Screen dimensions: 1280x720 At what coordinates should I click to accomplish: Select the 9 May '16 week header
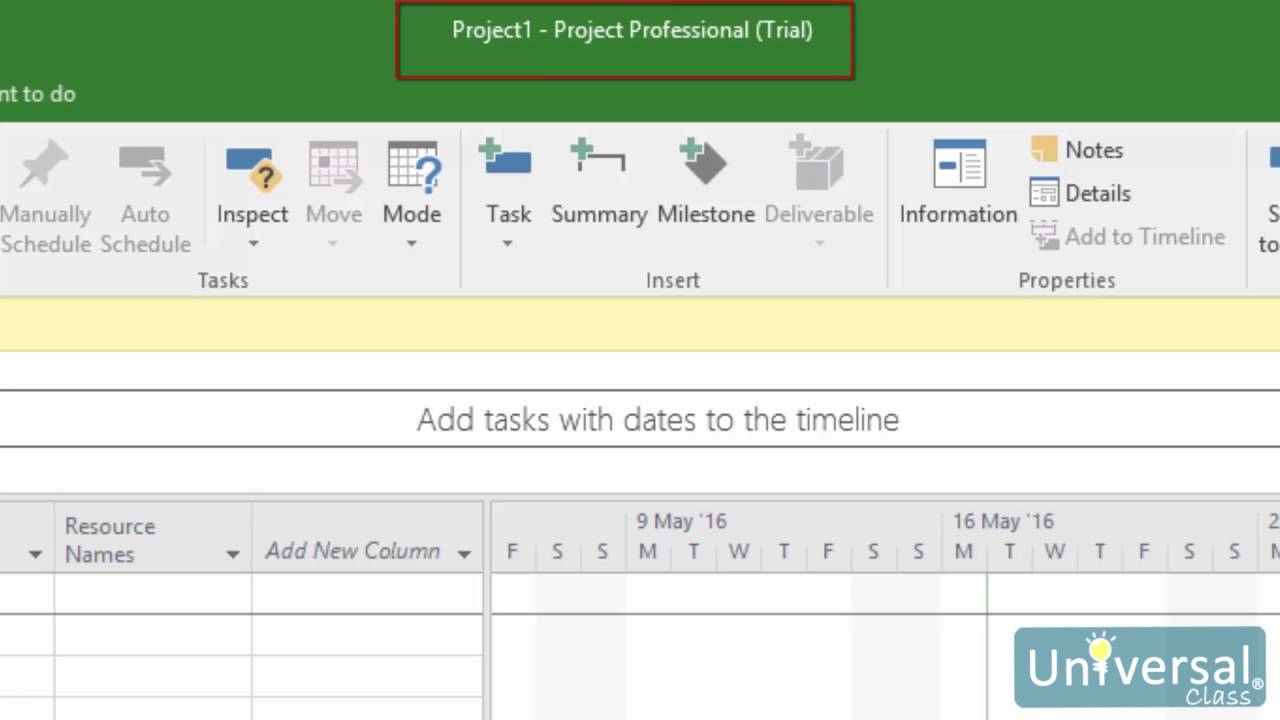click(681, 521)
